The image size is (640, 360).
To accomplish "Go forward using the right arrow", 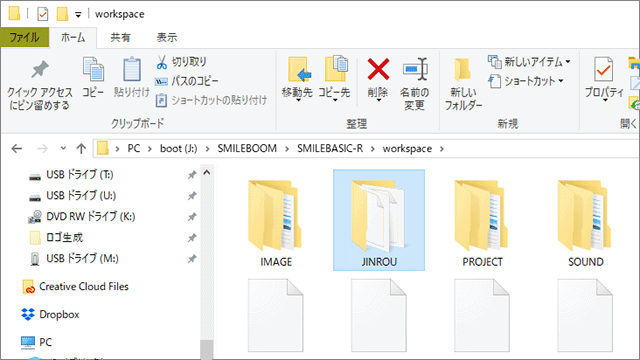I will pyautogui.click(x=42, y=149).
